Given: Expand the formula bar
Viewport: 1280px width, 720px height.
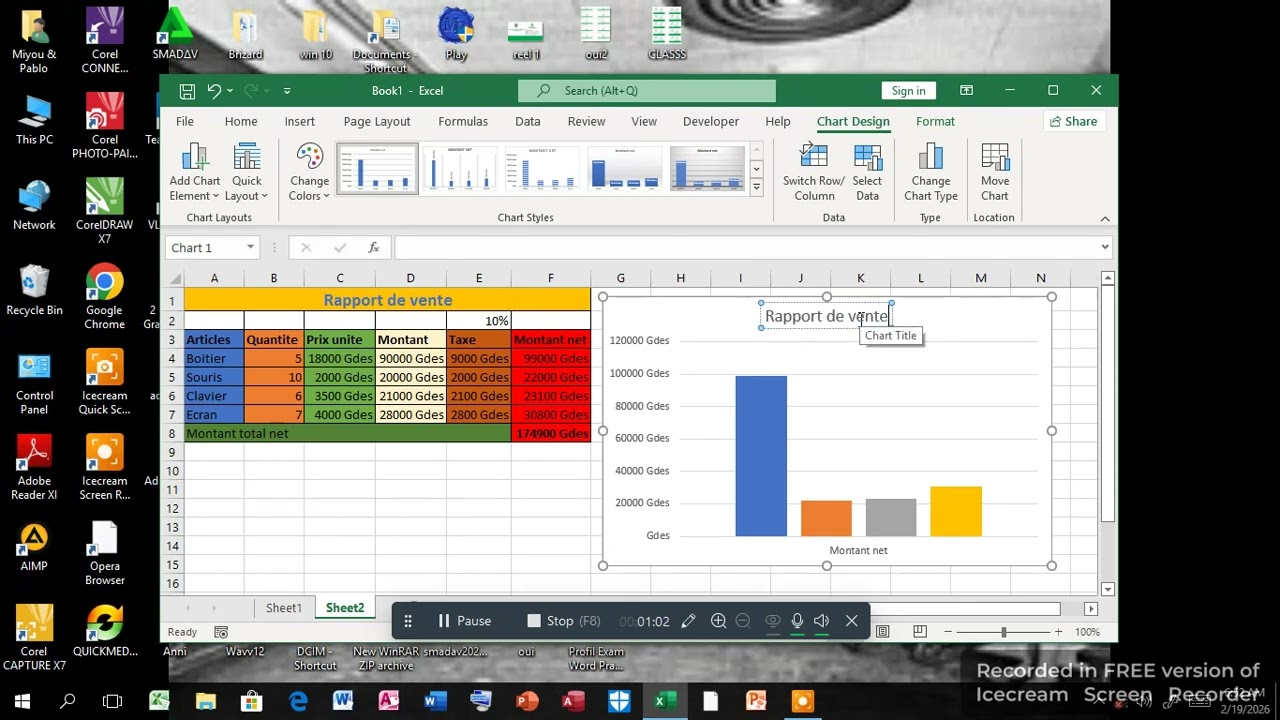Looking at the screenshot, I should click(x=1105, y=247).
